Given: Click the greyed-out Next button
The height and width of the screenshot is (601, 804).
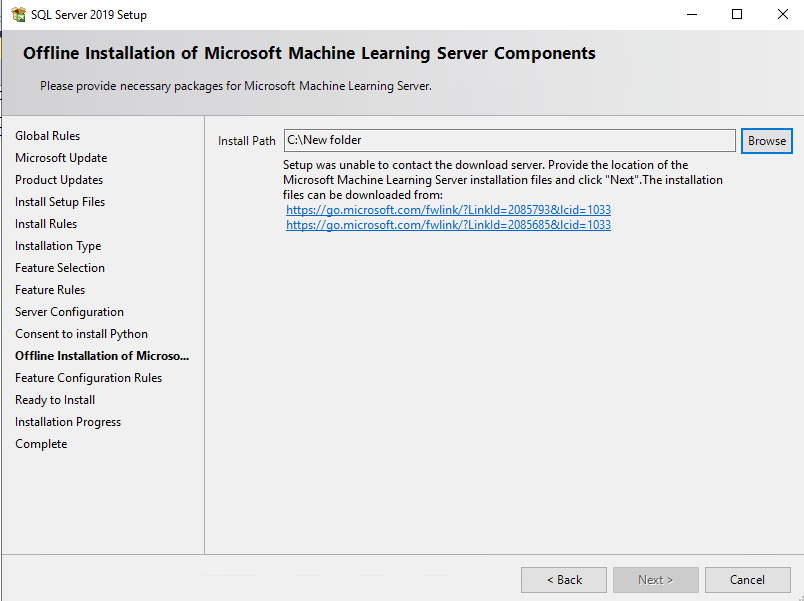Looking at the screenshot, I should click(x=656, y=579).
